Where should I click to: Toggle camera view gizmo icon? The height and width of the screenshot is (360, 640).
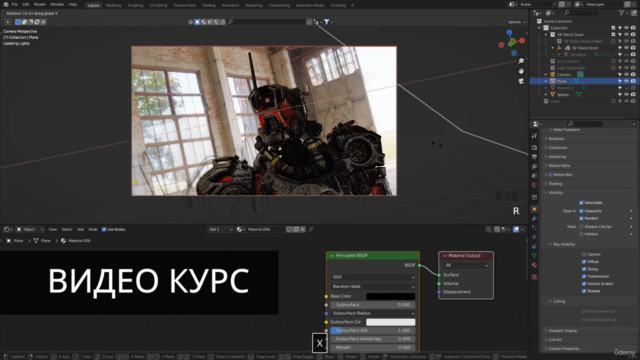(521, 81)
